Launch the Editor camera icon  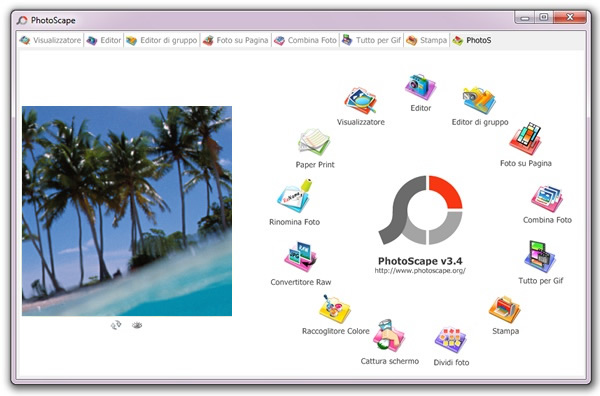(x=420, y=87)
